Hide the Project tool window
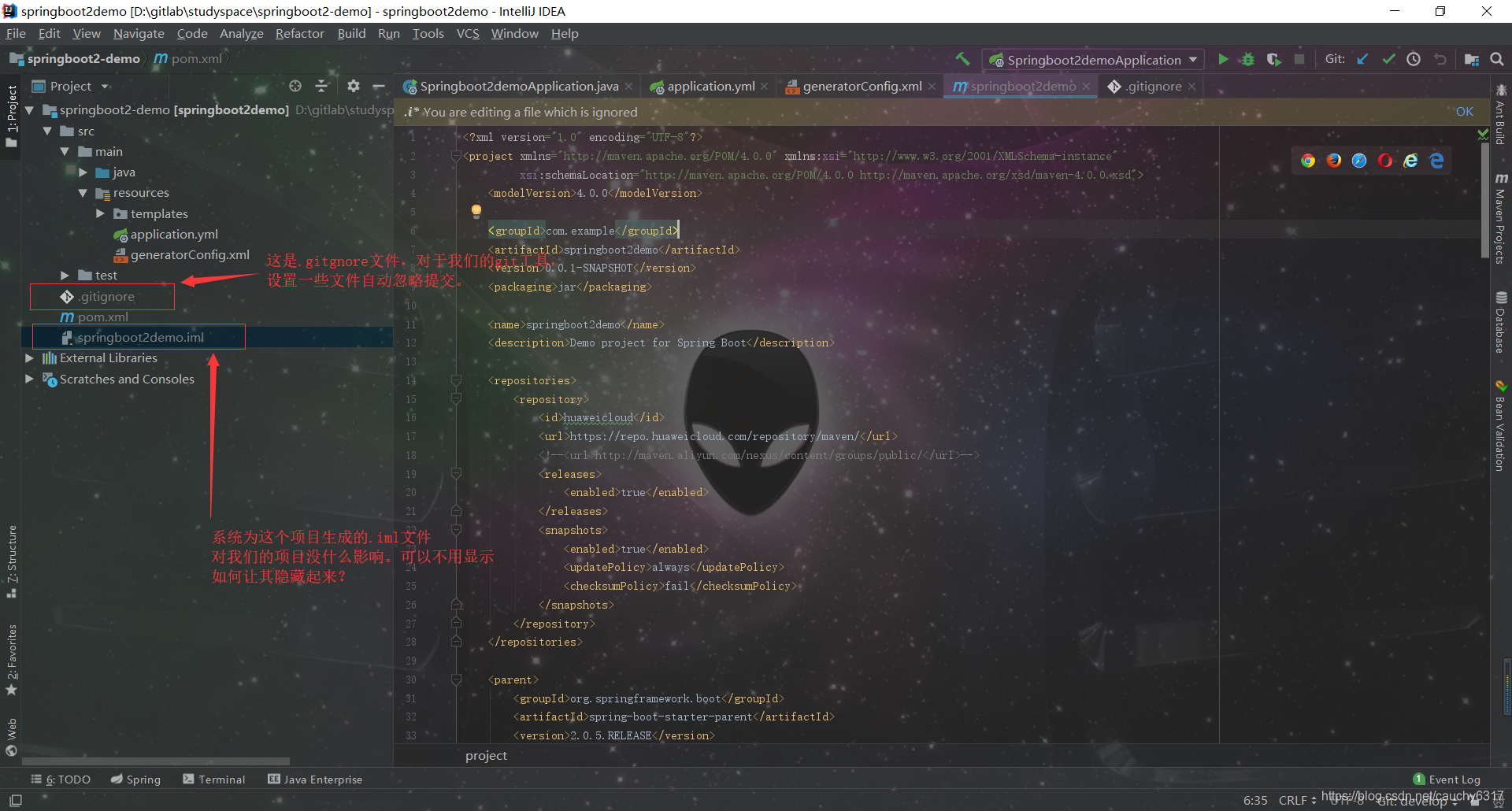The width and height of the screenshot is (1512, 811). (x=379, y=86)
